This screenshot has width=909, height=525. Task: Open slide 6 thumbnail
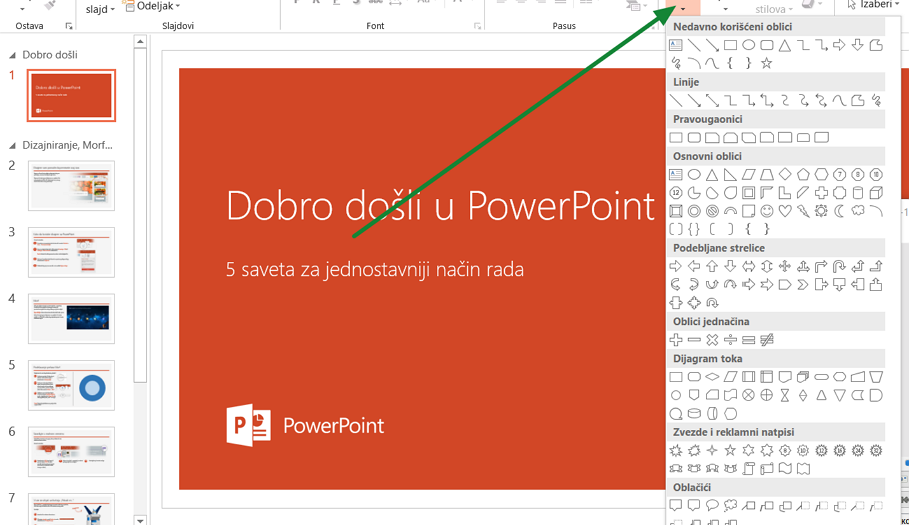pyautogui.click(x=71, y=451)
